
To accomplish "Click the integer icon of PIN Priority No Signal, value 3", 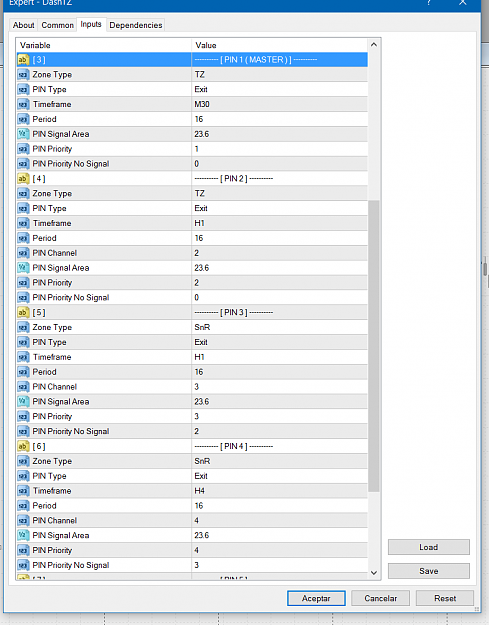I will pos(23,565).
